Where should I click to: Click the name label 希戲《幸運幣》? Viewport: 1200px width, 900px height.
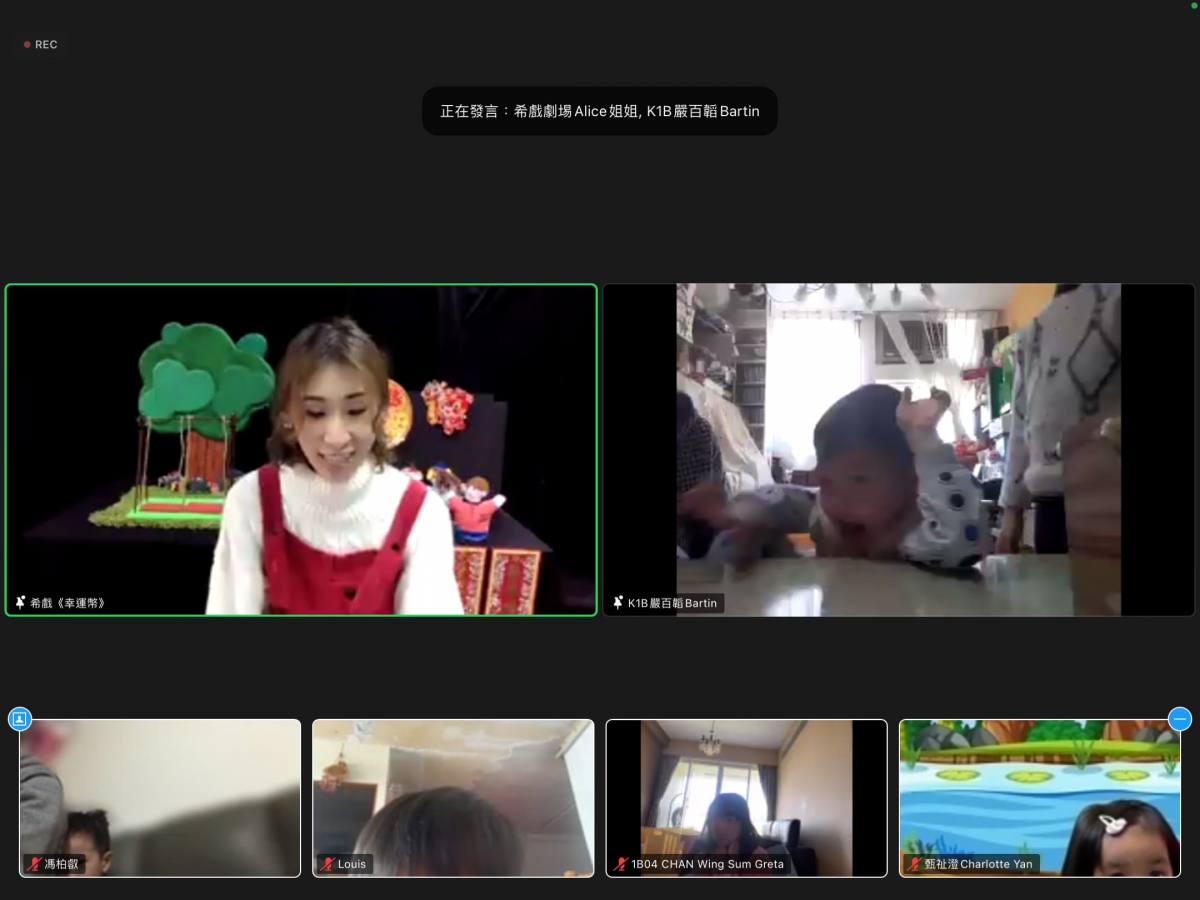click(68, 603)
